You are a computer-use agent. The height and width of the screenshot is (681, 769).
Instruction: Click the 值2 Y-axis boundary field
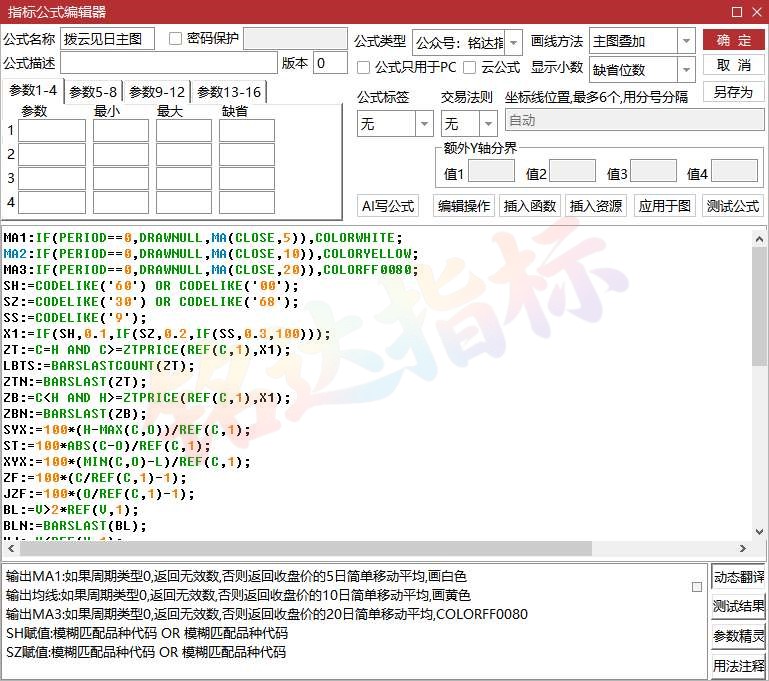click(x=572, y=171)
